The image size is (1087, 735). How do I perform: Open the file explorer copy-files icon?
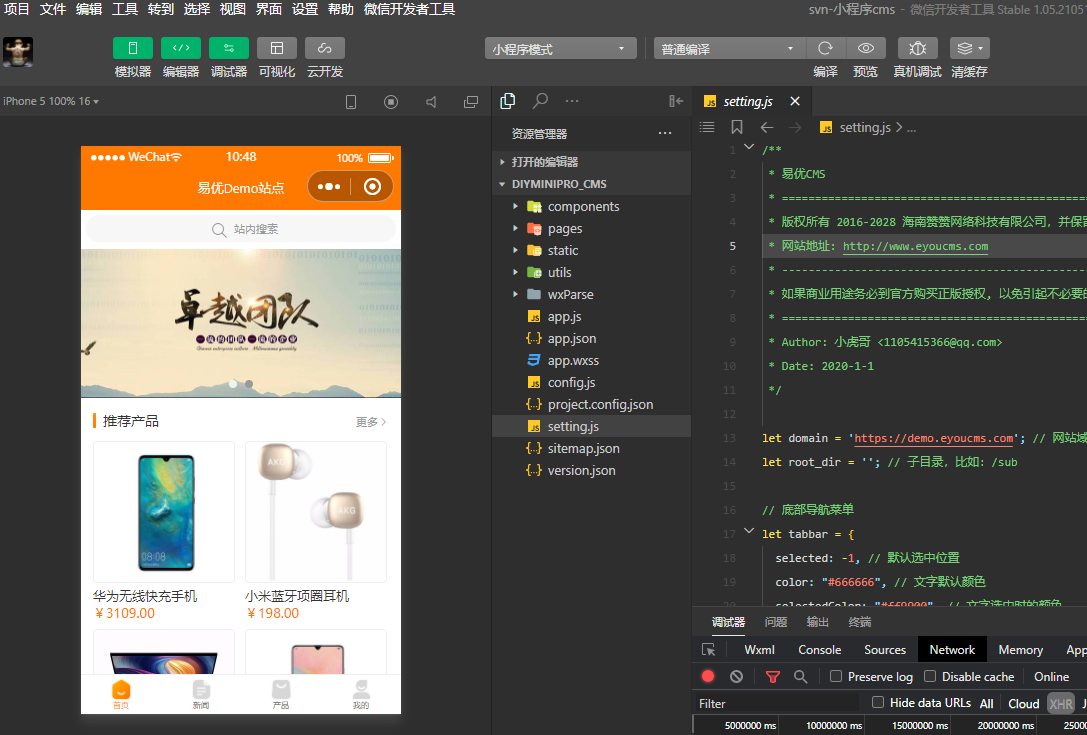tap(507, 101)
